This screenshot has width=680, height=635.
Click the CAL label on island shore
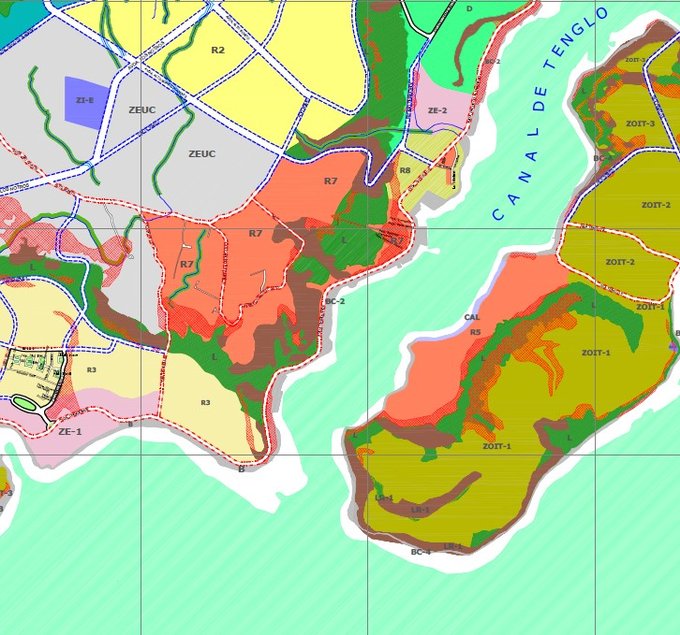coord(473,317)
